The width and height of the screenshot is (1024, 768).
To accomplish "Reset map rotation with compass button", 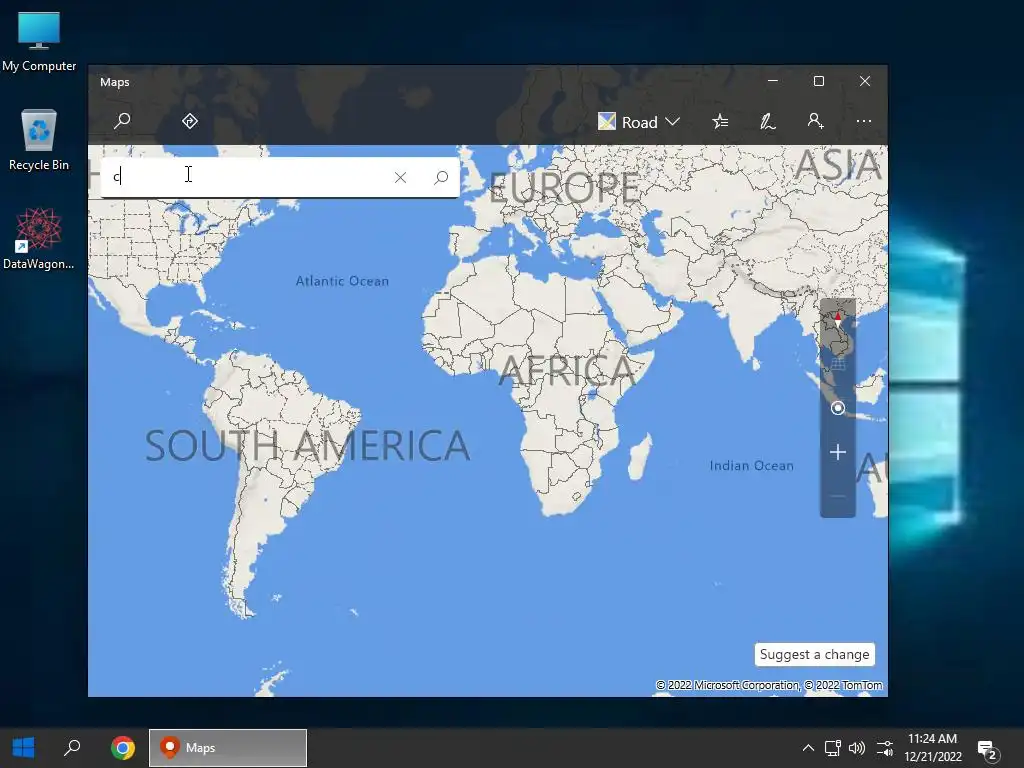I will [838, 321].
